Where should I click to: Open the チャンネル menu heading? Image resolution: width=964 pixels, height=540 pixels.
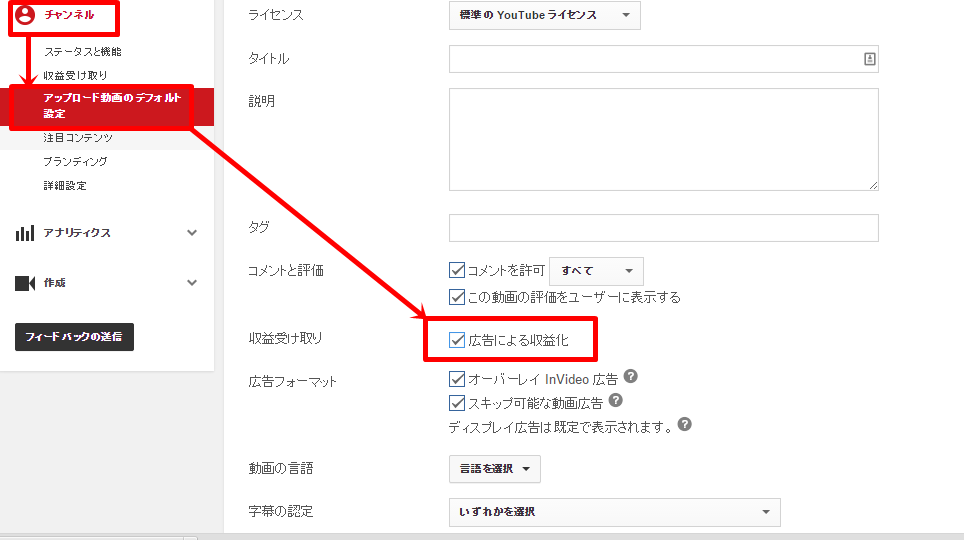pyautogui.click(x=69, y=14)
